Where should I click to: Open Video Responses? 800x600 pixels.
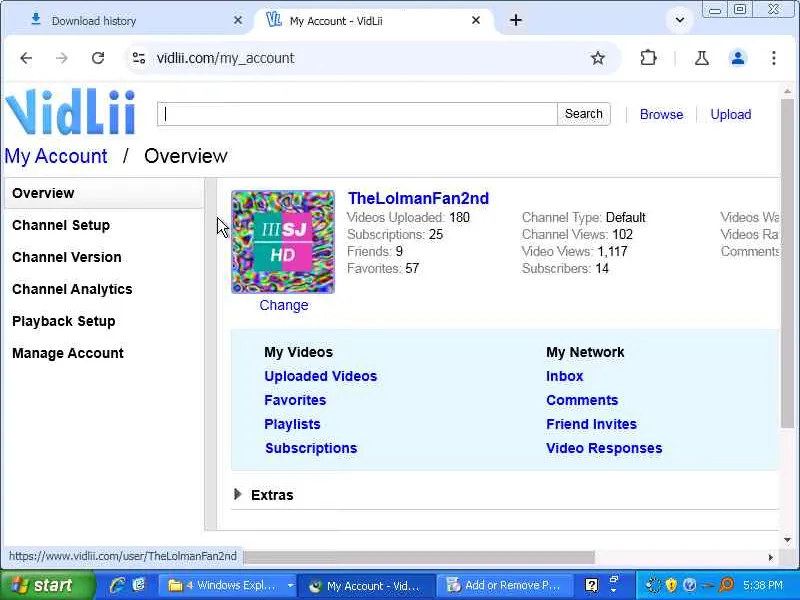[x=604, y=448]
